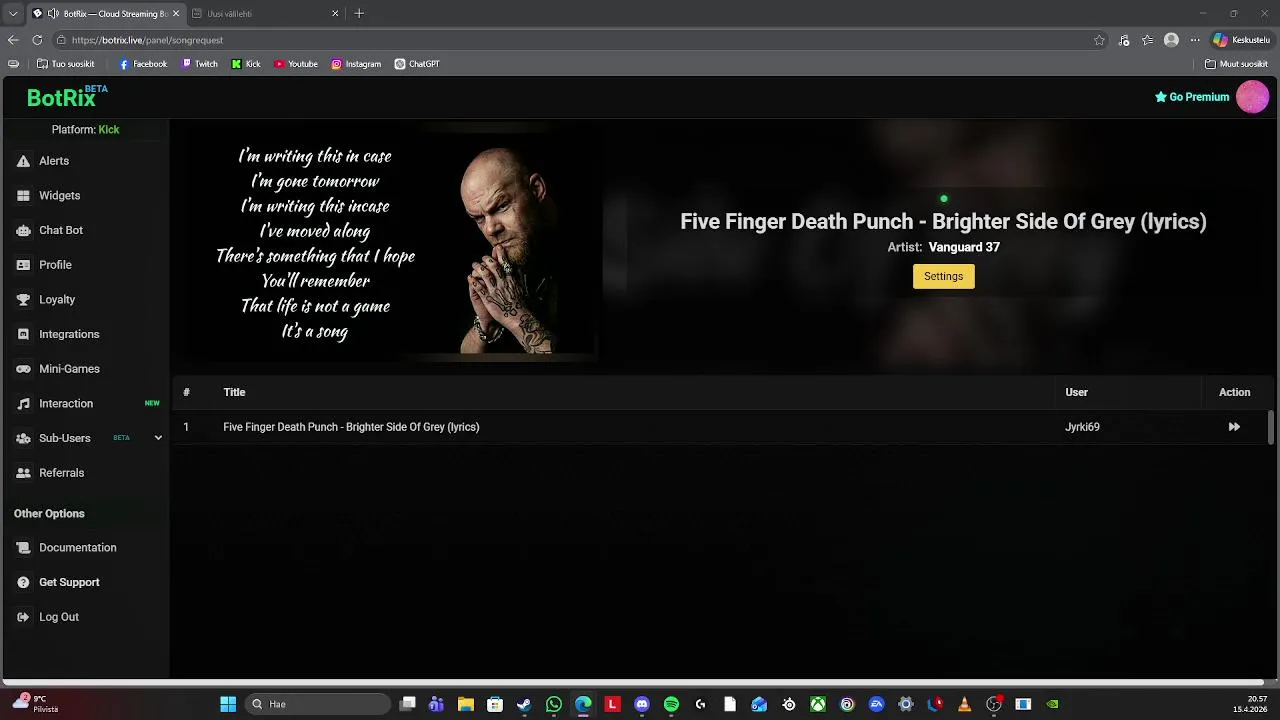Open VLC media player from taskbar
The height and width of the screenshot is (720, 1280).
coord(964,704)
